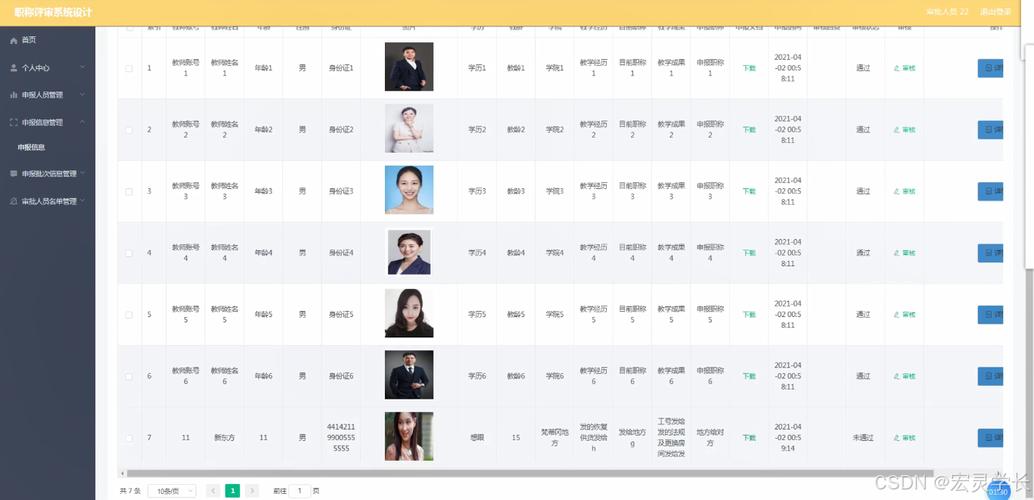
Task: Click the 新东方 name cell
Action: point(224,438)
